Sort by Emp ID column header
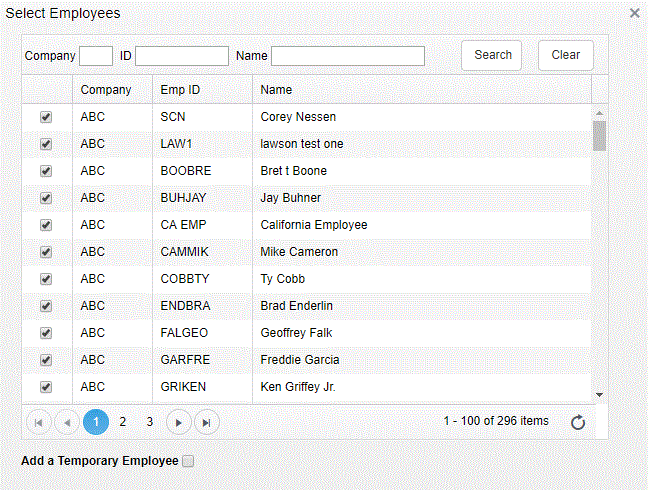The height and width of the screenshot is (490, 648). 202,89
